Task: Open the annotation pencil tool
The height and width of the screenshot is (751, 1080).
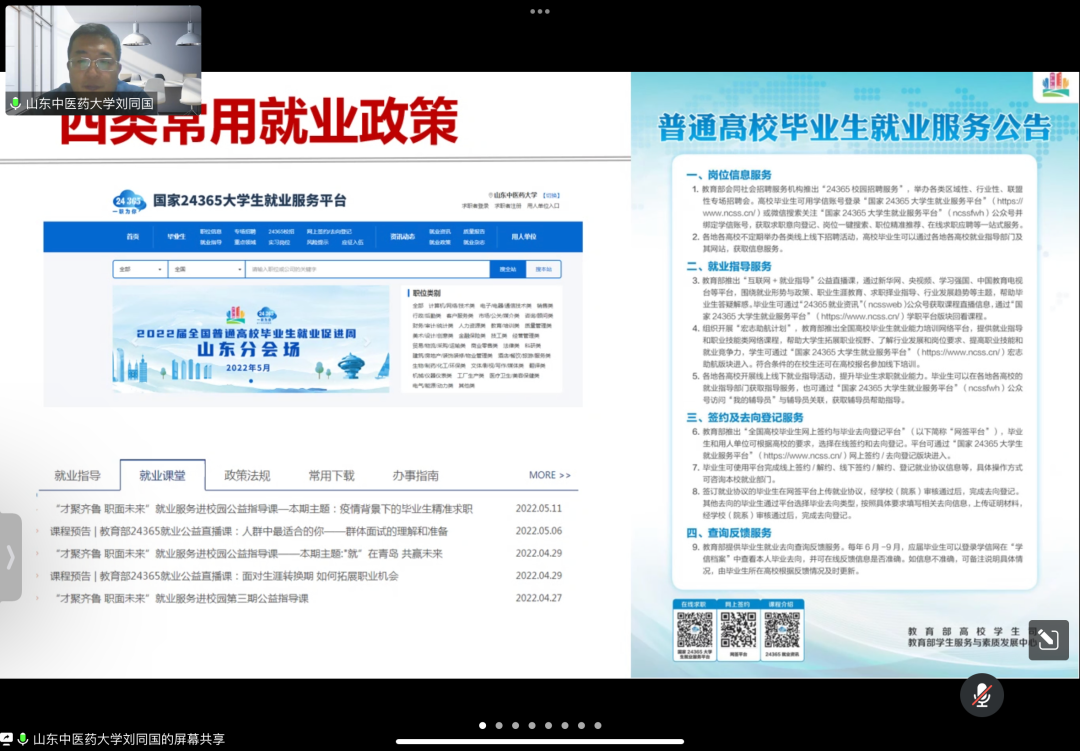Action: 1048,640
